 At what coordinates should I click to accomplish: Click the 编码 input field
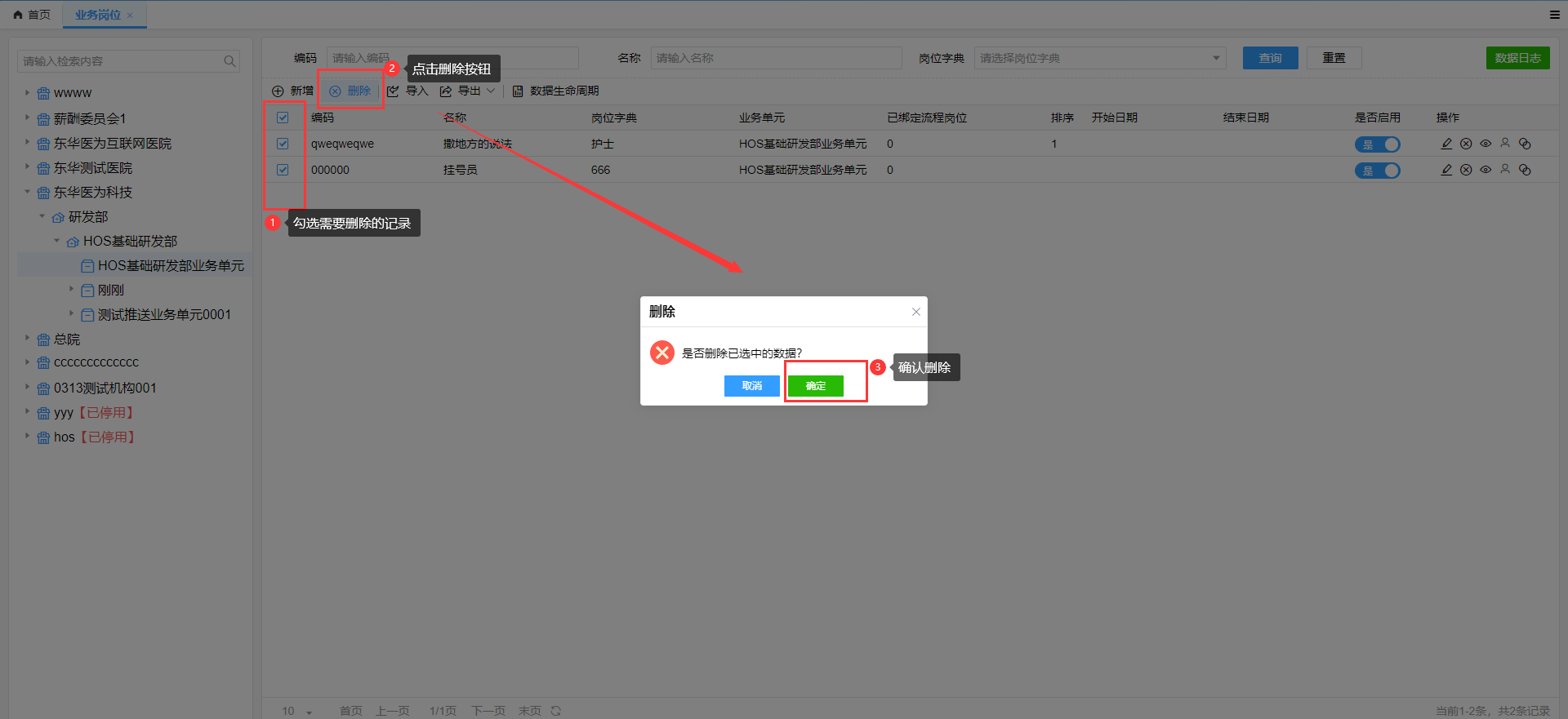pyautogui.click(x=452, y=58)
